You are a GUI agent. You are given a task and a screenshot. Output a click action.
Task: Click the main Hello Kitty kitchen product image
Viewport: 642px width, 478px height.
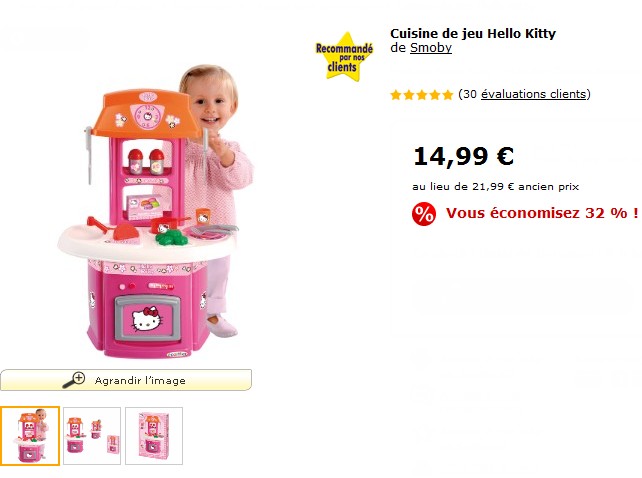(155, 211)
